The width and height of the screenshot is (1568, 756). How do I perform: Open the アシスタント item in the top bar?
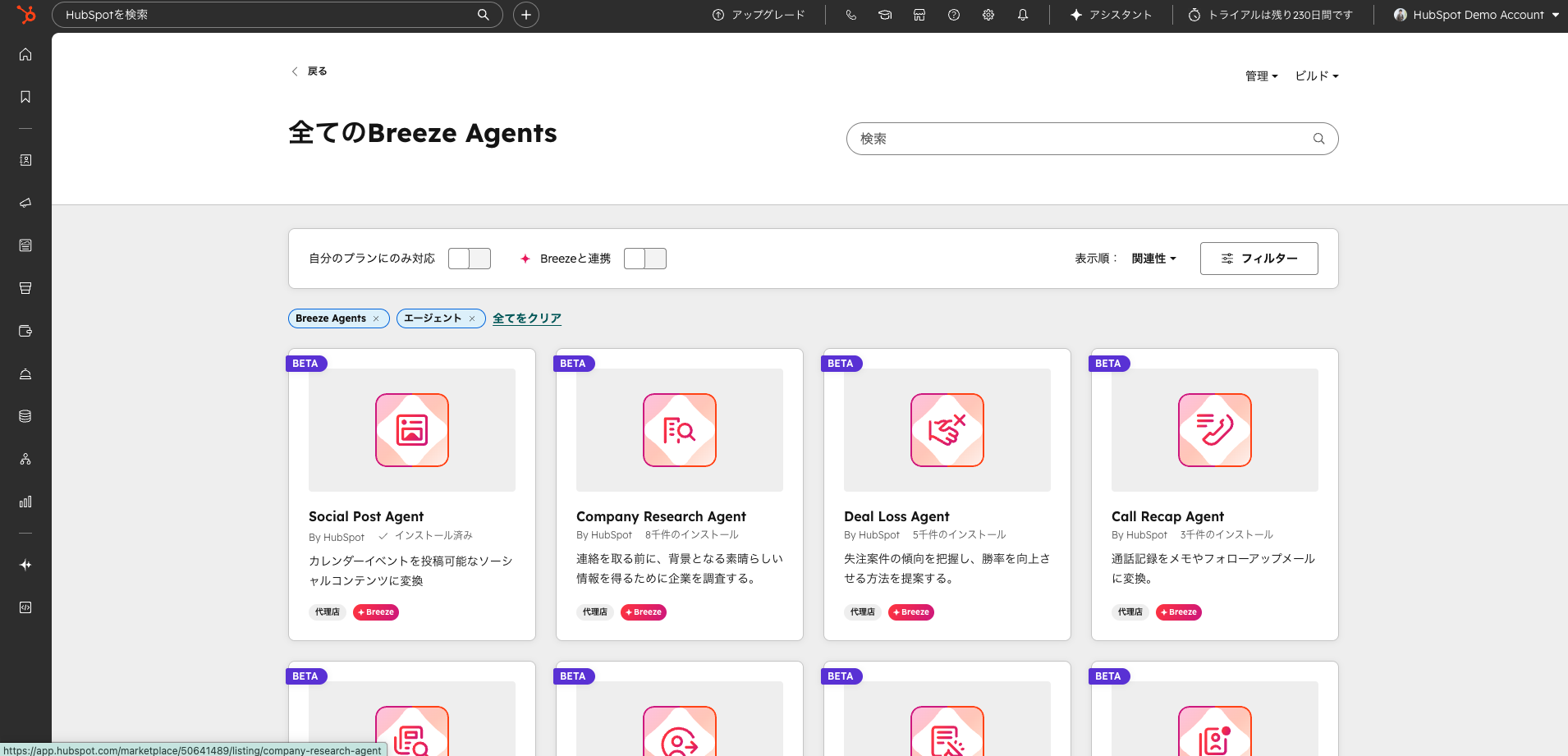pyautogui.click(x=1112, y=15)
